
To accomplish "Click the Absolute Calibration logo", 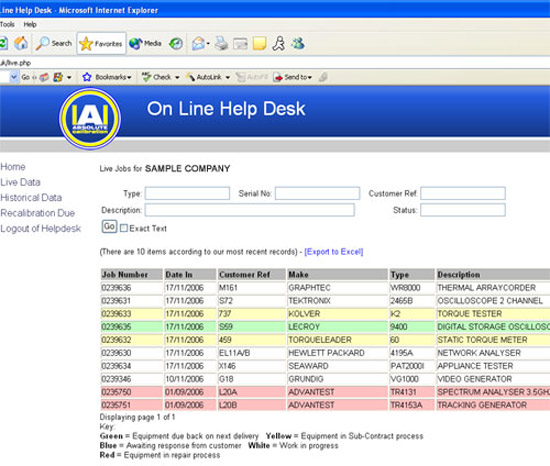I will tap(90, 119).
